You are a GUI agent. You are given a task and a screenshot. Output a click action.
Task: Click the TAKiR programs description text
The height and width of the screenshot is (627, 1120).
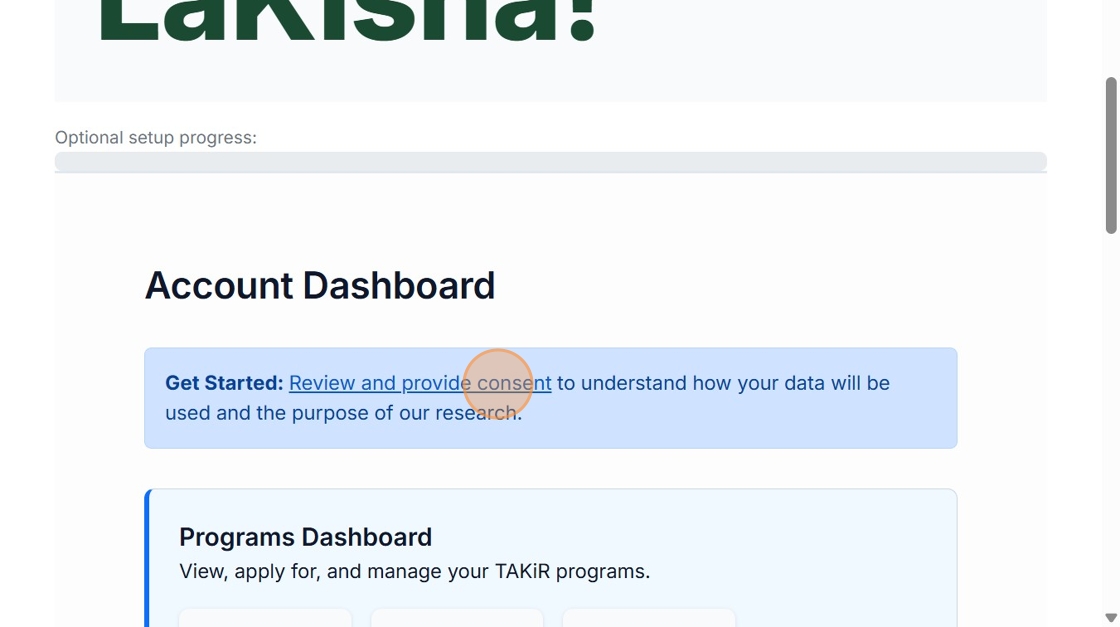point(414,572)
